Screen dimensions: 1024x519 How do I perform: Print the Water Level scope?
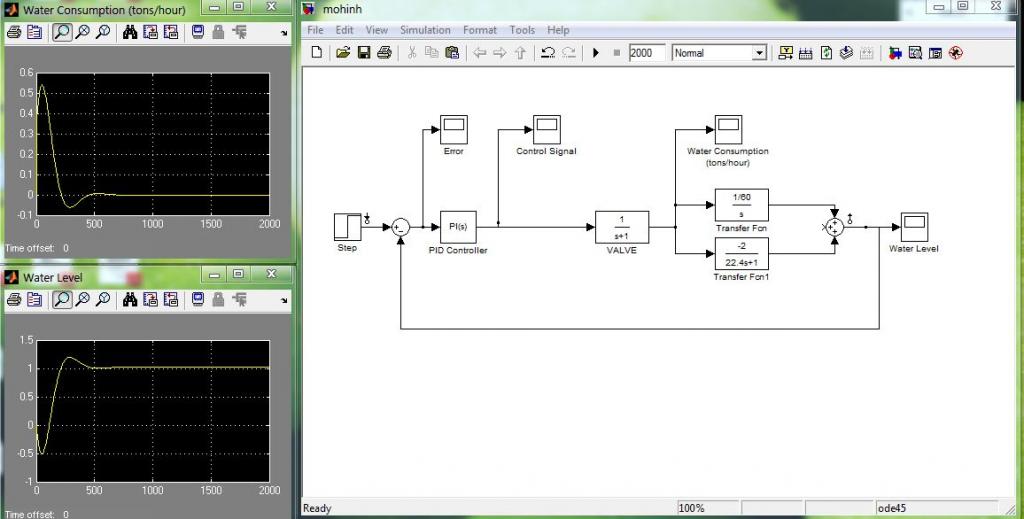click(14, 300)
